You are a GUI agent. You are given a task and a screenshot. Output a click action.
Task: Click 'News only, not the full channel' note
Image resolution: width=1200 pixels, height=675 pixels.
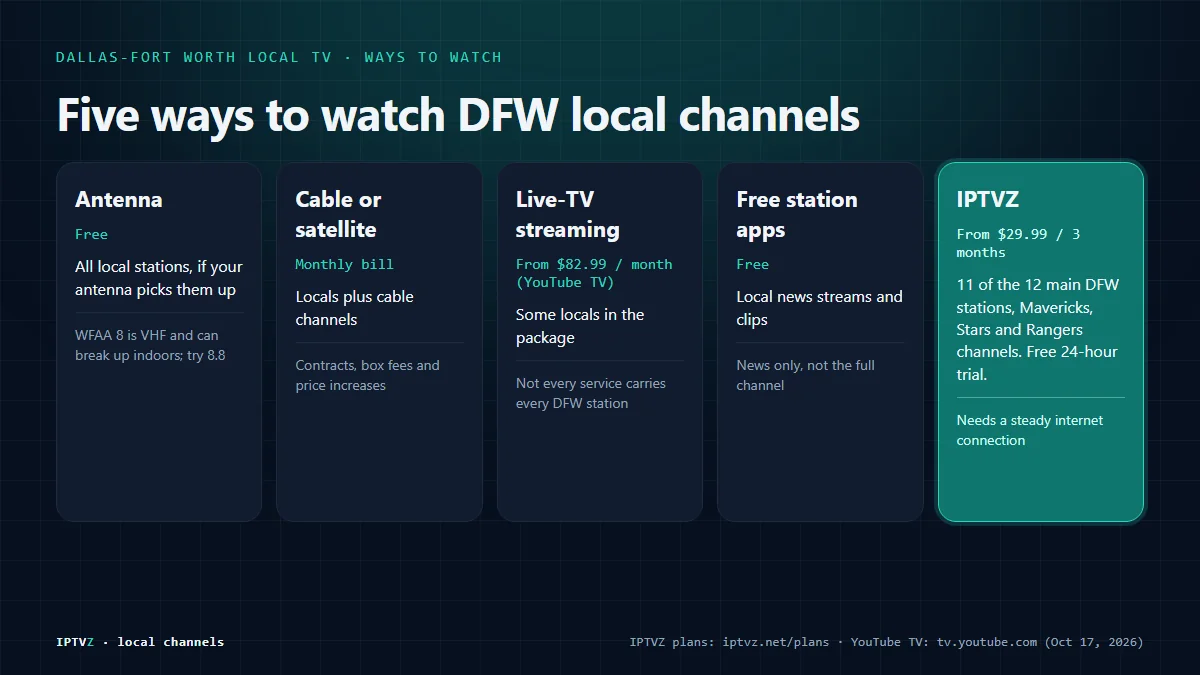pos(805,375)
